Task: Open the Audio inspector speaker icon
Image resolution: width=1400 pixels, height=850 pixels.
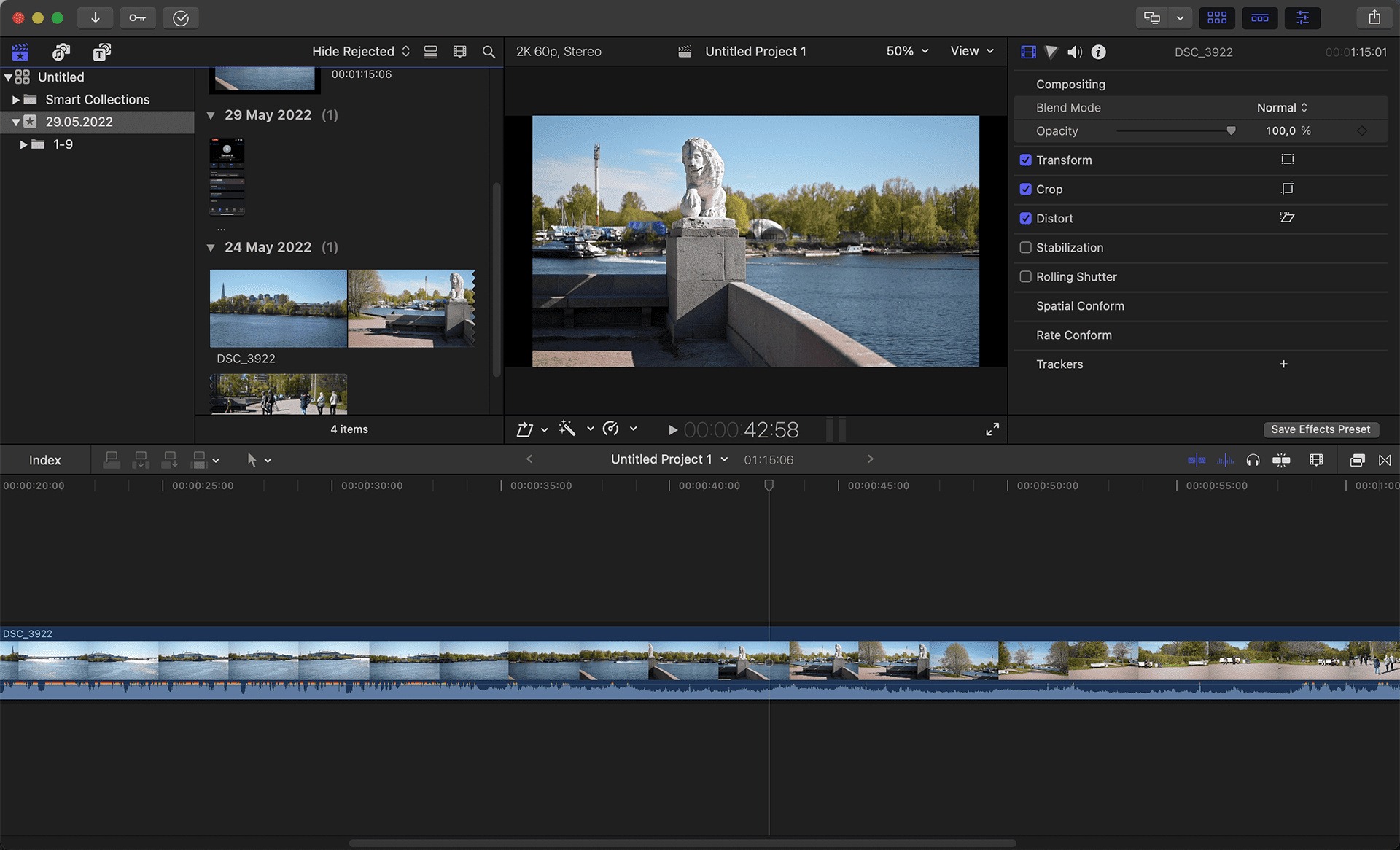Action: coord(1075,51)
